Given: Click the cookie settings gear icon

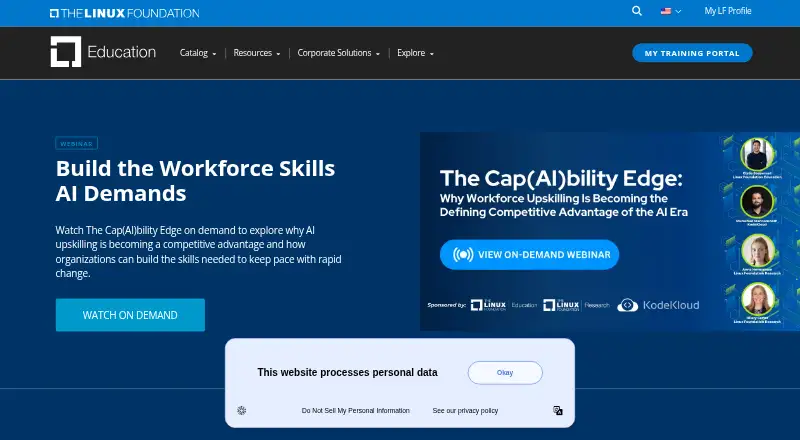Looking at the screenshot, I should 242,410.
